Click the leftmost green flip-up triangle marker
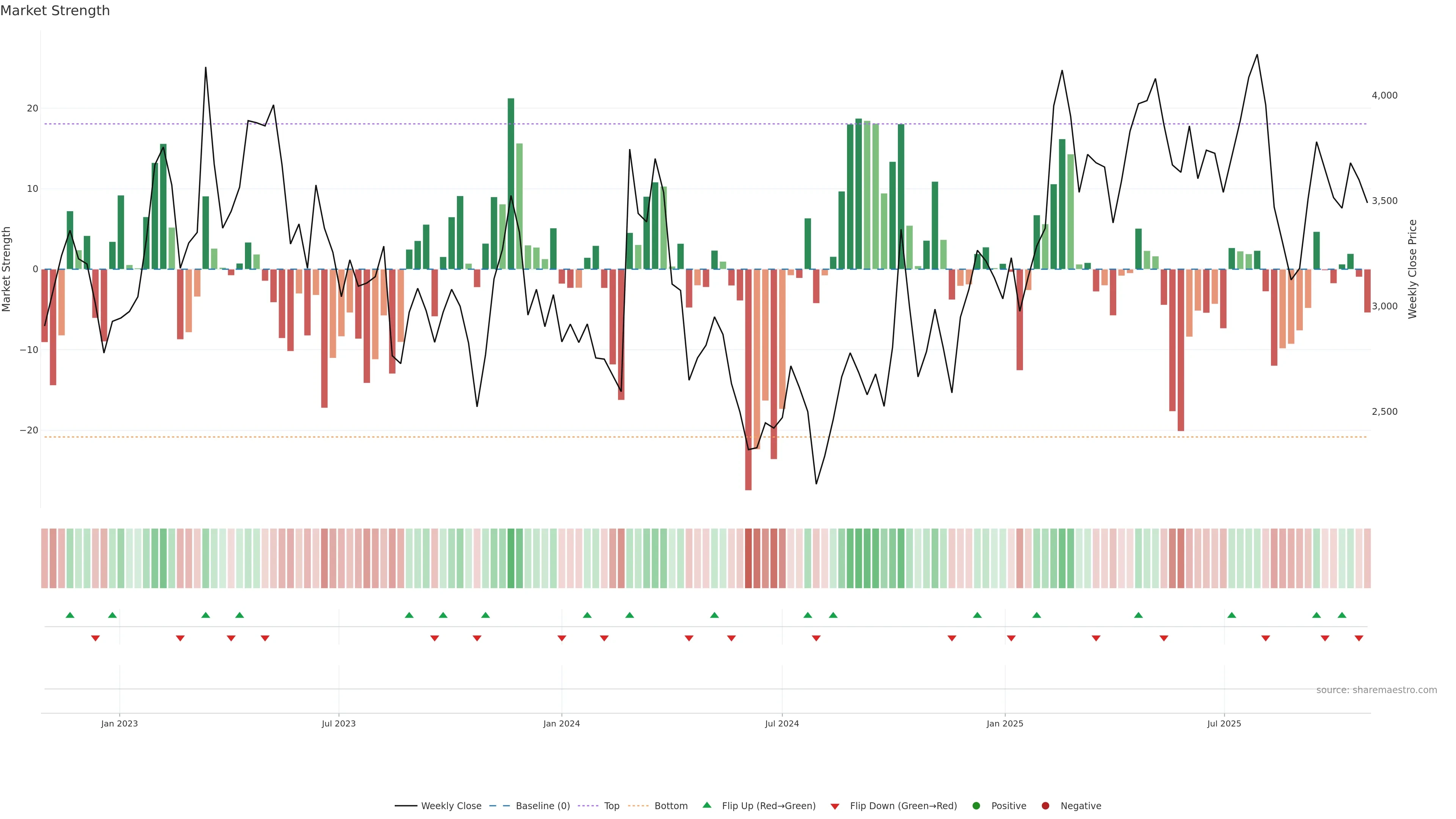 (x=70, y=615)
